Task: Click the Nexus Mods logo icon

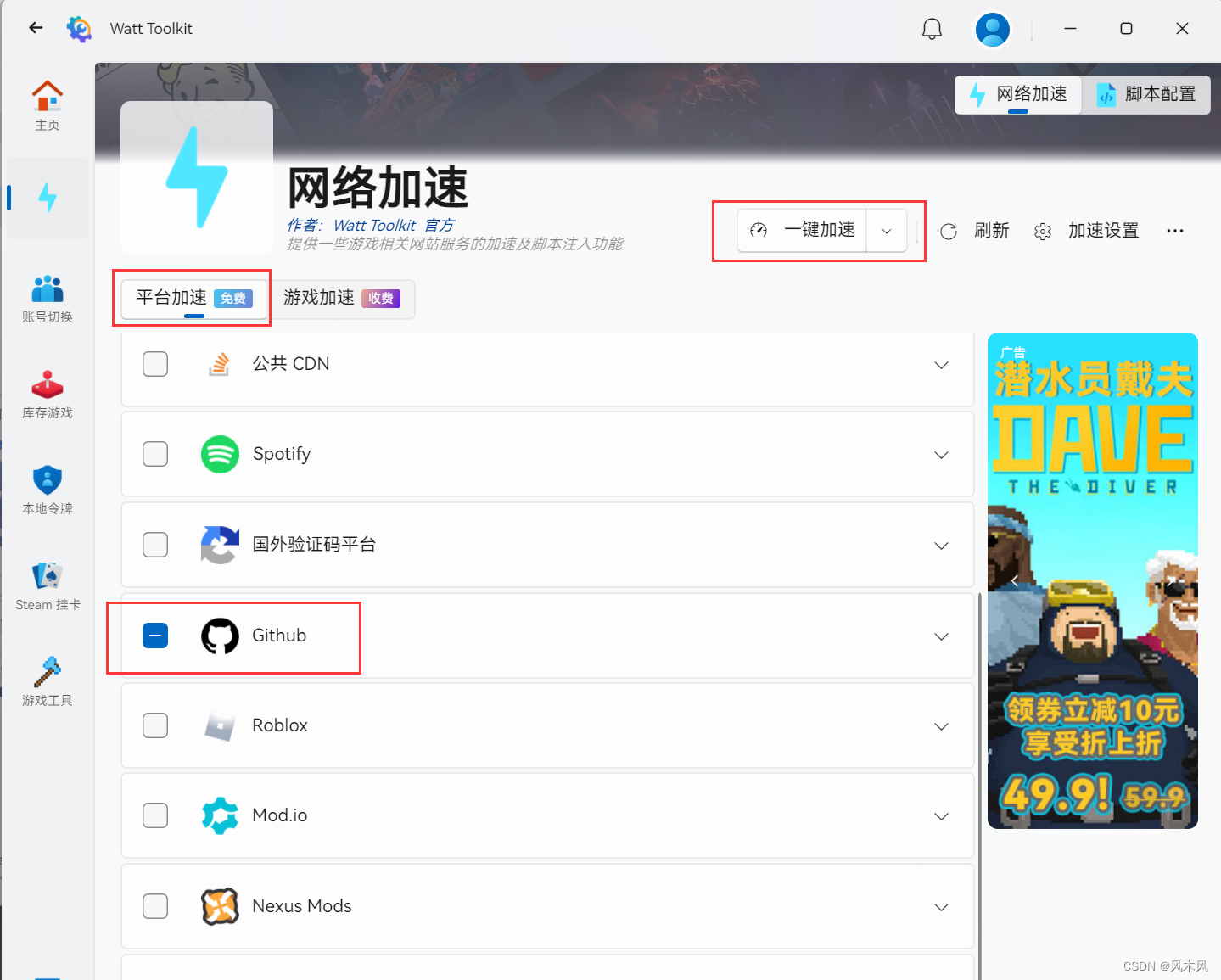Action: 220,906
